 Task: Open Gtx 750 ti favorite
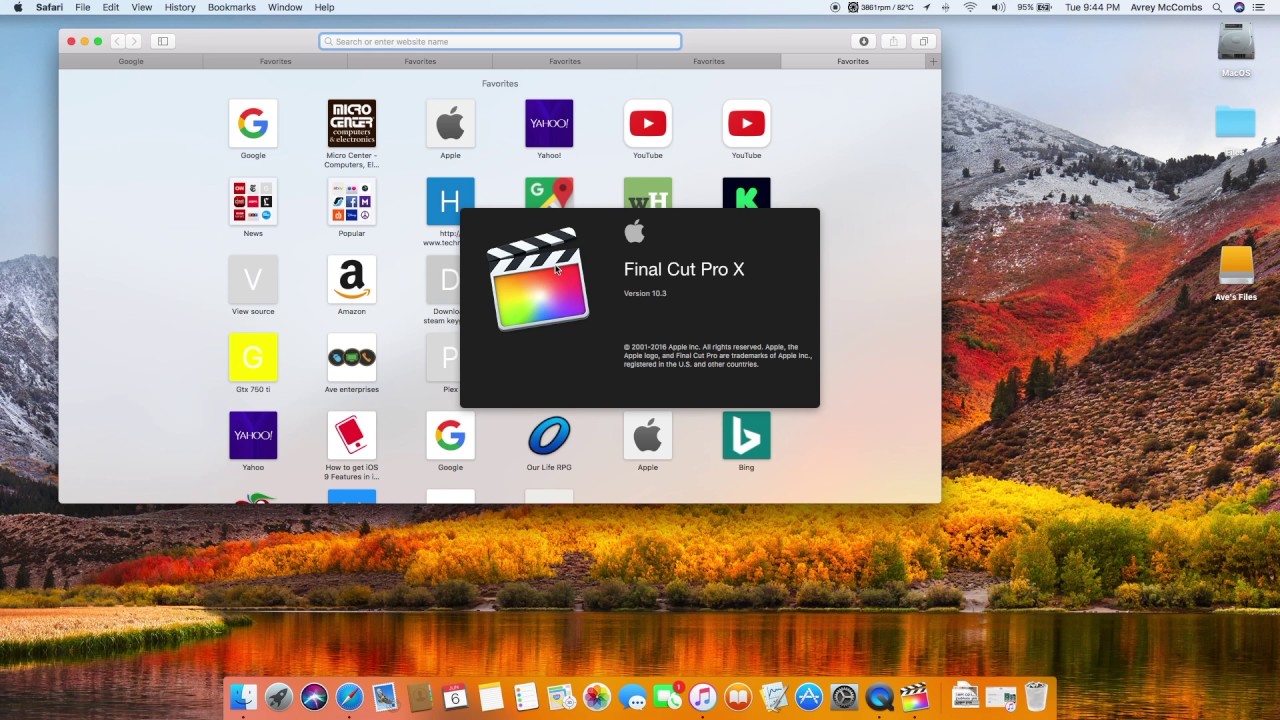tap(253, 358)
